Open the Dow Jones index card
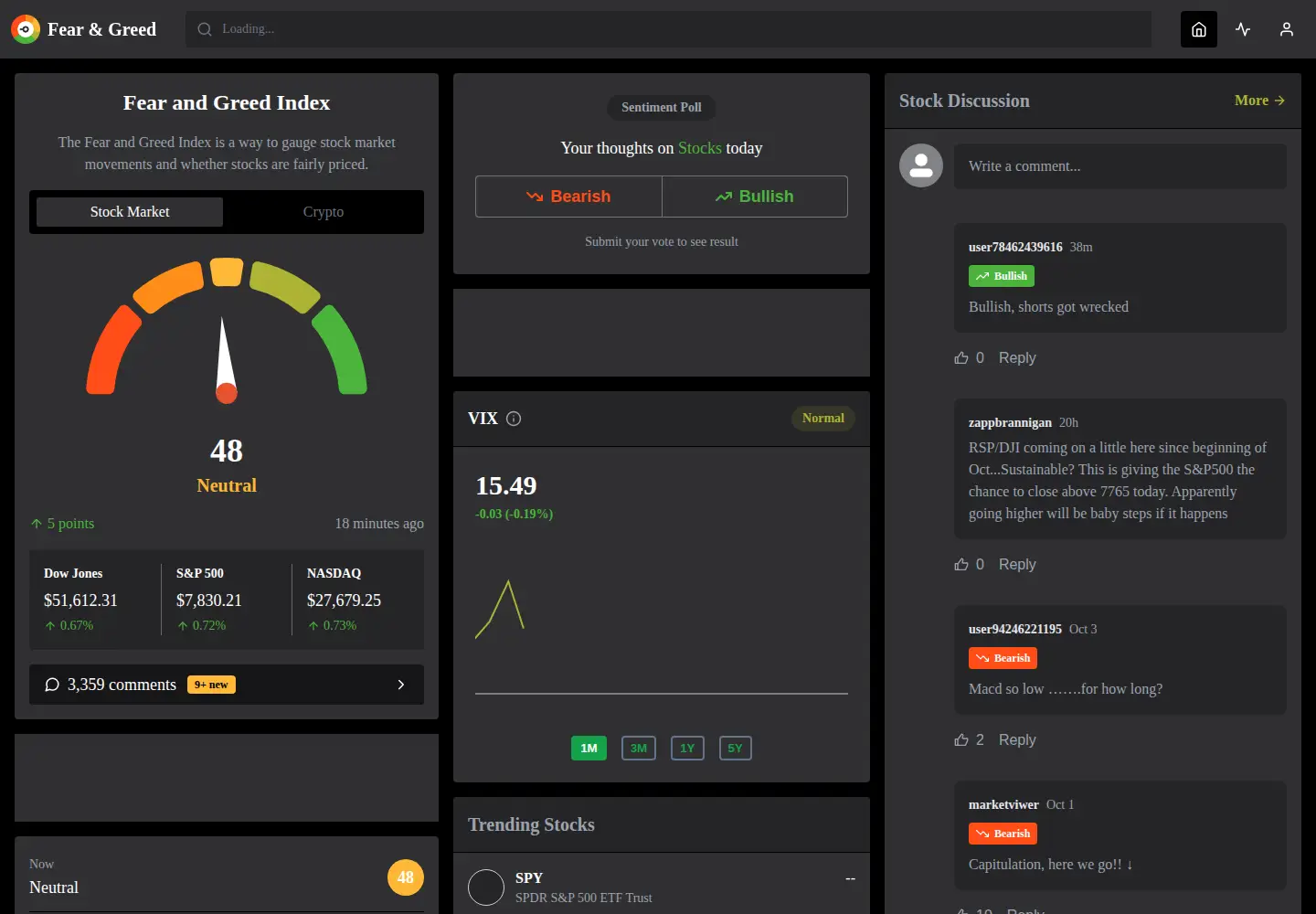Screen dimensions: 1316x914 coord(95,600)
